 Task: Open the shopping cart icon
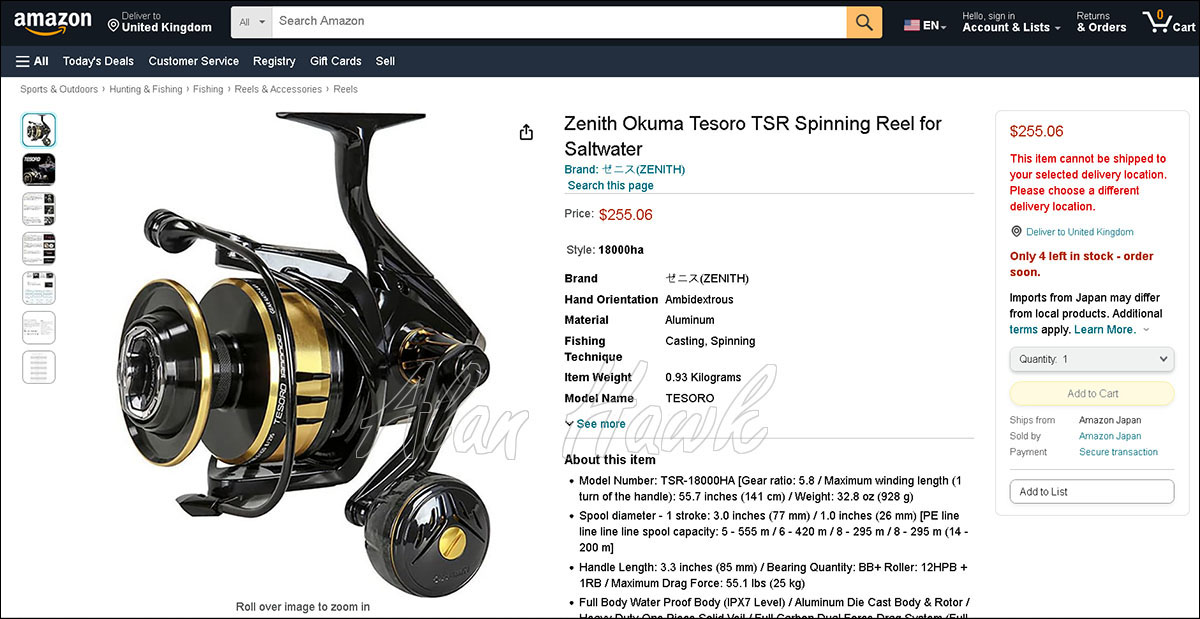tap(1169, 22)
